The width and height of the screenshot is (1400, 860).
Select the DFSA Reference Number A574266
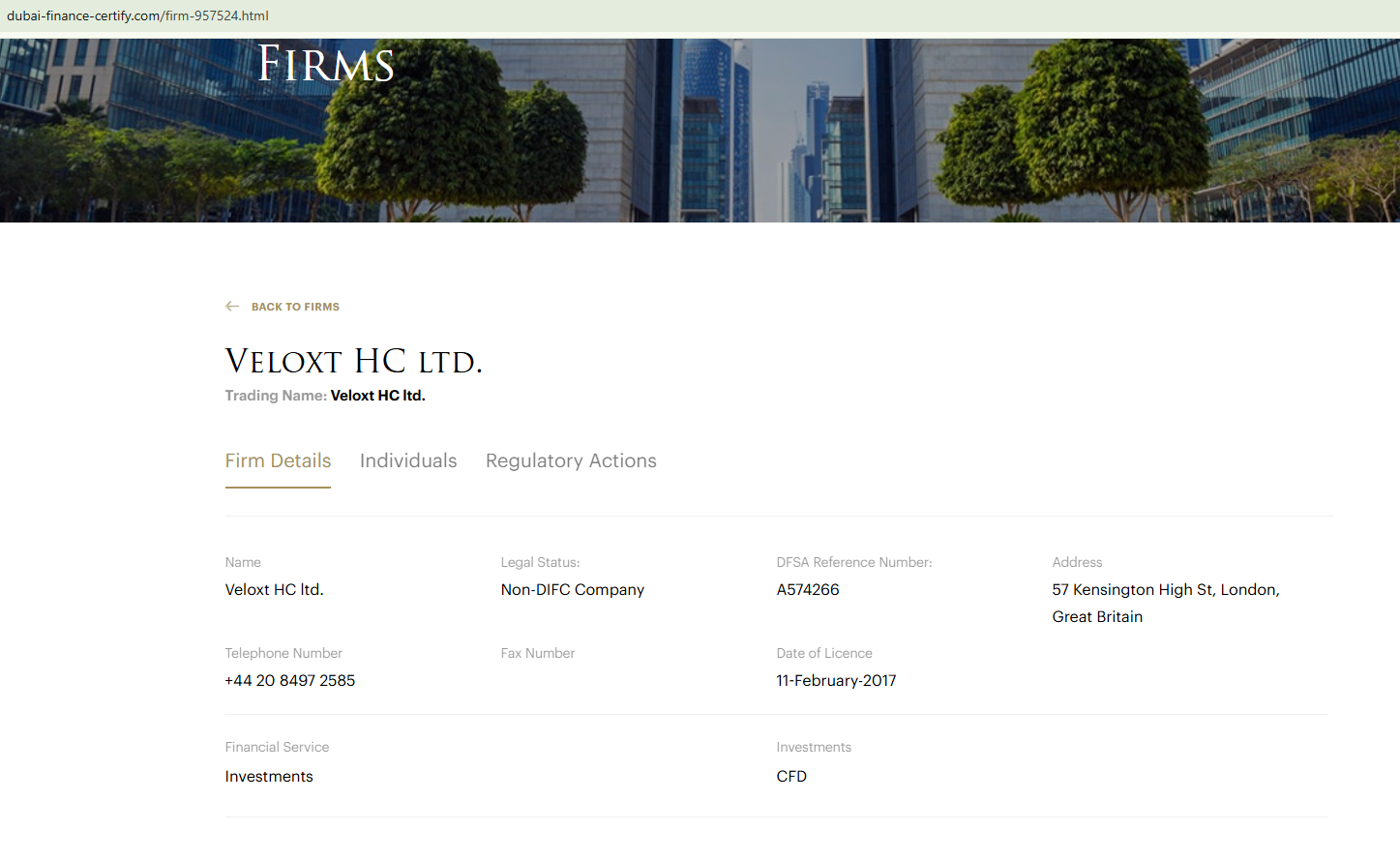pos(808,589)
